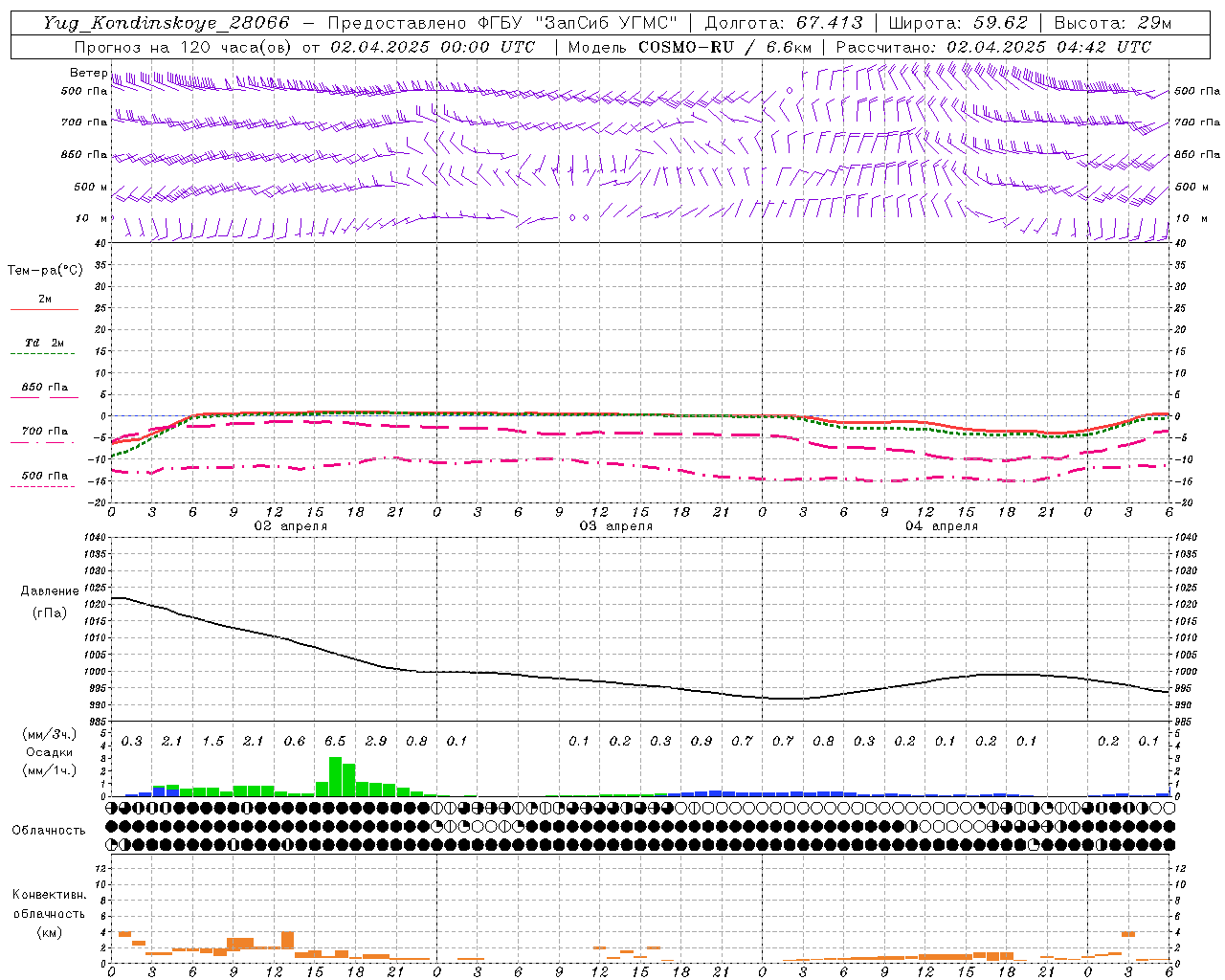Image resolution: width=1225 pixels, height=980 pixels.
Task: Click the '2.9' three-hour precipitation value
Action: coord(376,742)
